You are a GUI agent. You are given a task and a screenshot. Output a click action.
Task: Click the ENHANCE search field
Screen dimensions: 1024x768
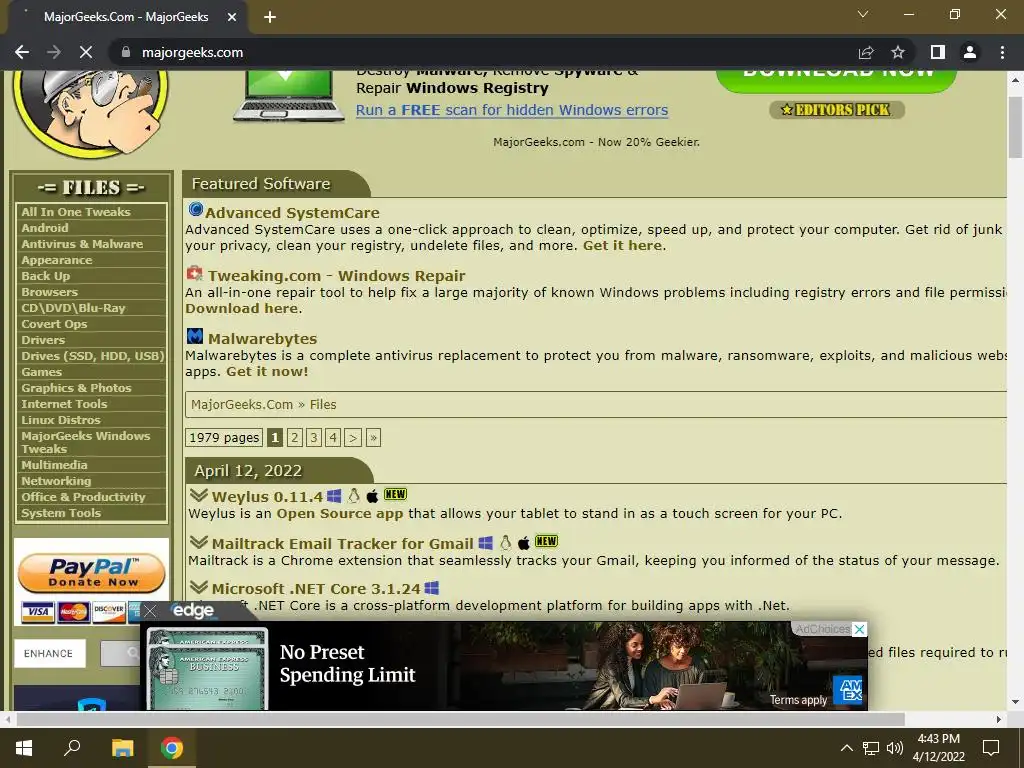(50, 654)
